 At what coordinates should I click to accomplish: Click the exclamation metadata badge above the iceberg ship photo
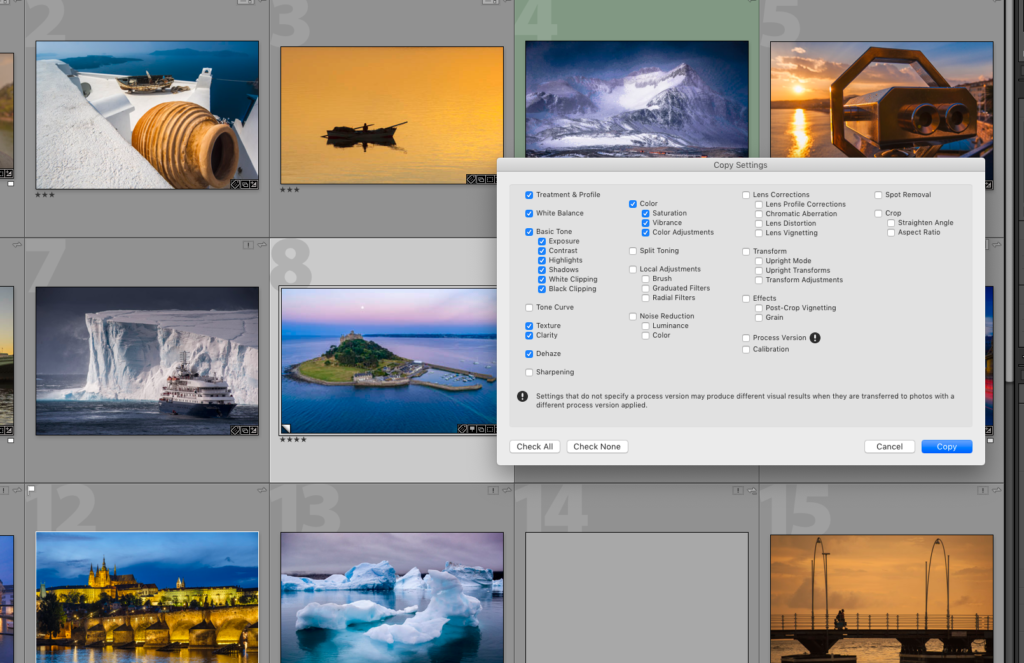[x=248, y=244]
